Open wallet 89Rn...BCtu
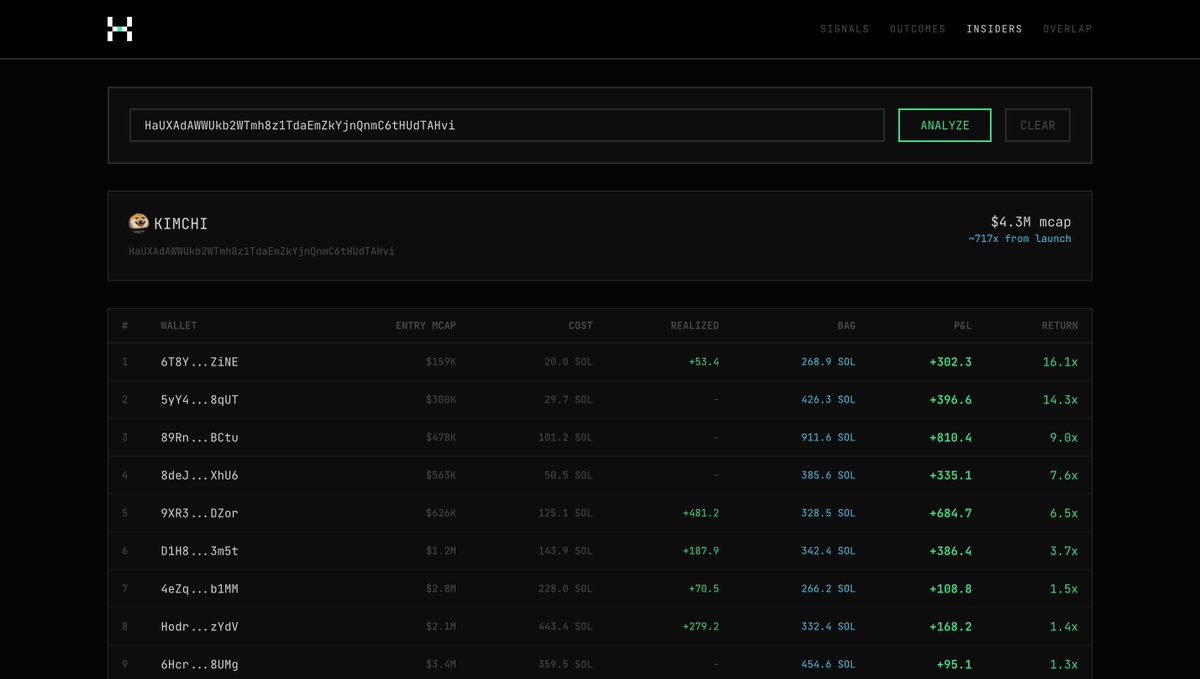The height and width of the screenshot is (679, 1200). [199, 438]
